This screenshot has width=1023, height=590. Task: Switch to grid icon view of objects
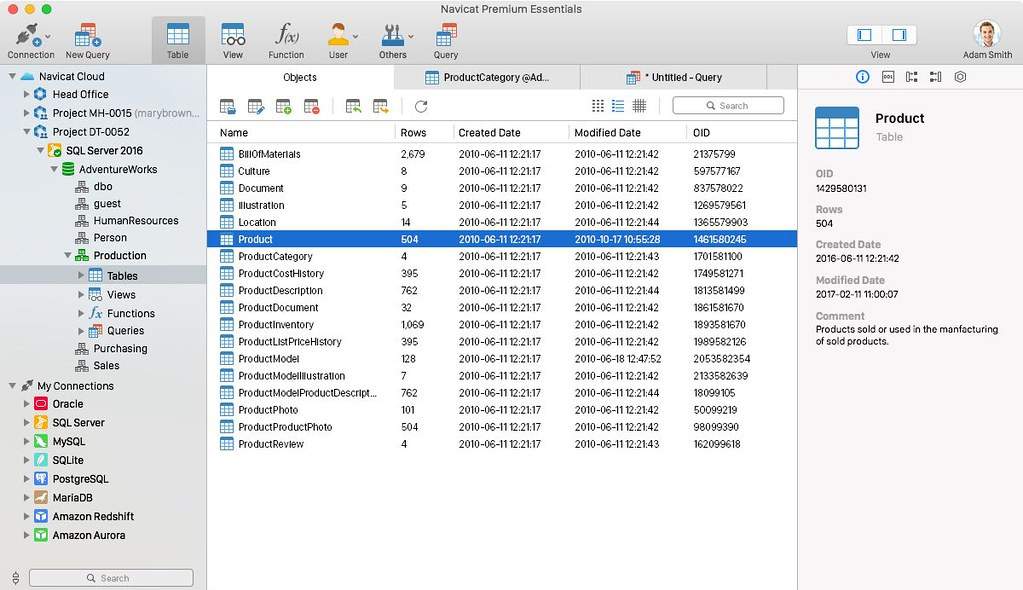[598, 106]
